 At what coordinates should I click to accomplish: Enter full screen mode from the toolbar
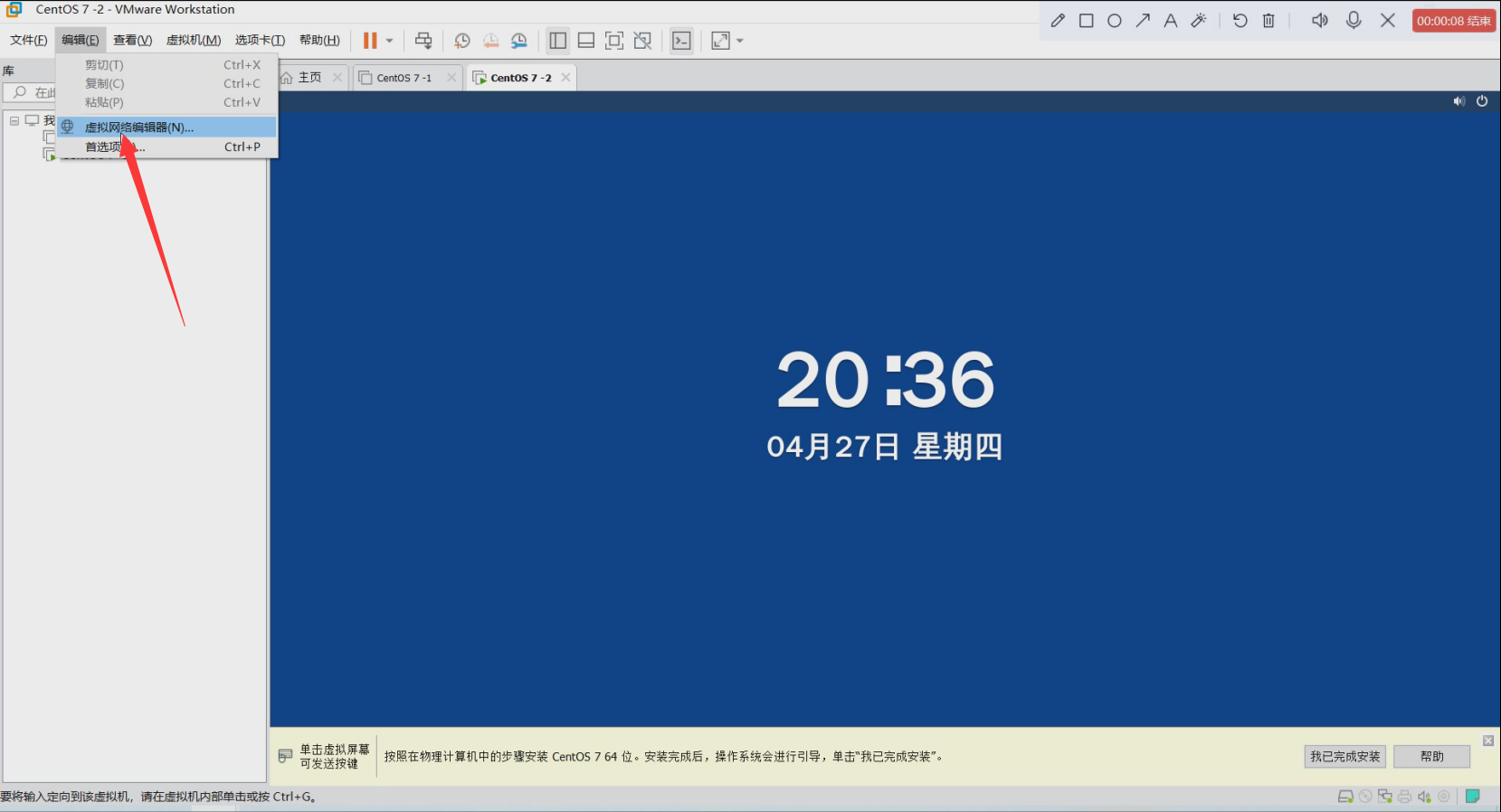(614, 41)
